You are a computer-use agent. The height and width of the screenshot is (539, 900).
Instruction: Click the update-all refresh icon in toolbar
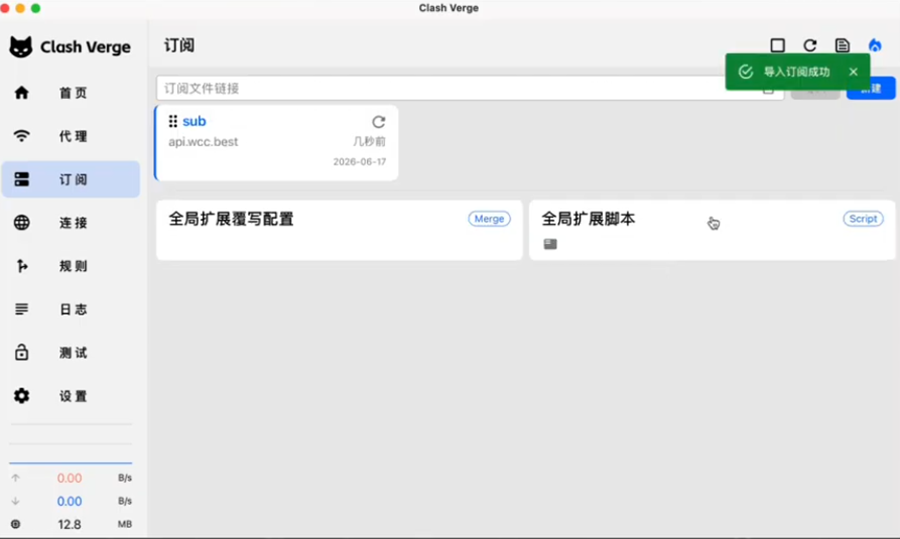(810, 45)
